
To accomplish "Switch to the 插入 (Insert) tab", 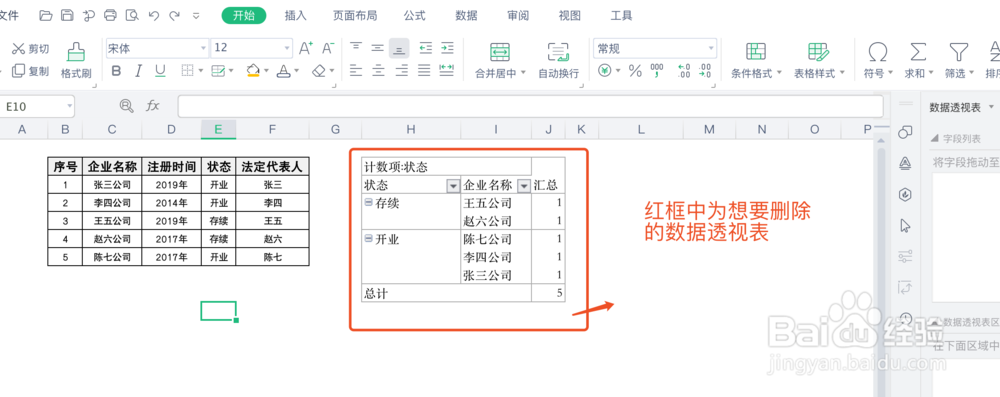I will point(295,16).
